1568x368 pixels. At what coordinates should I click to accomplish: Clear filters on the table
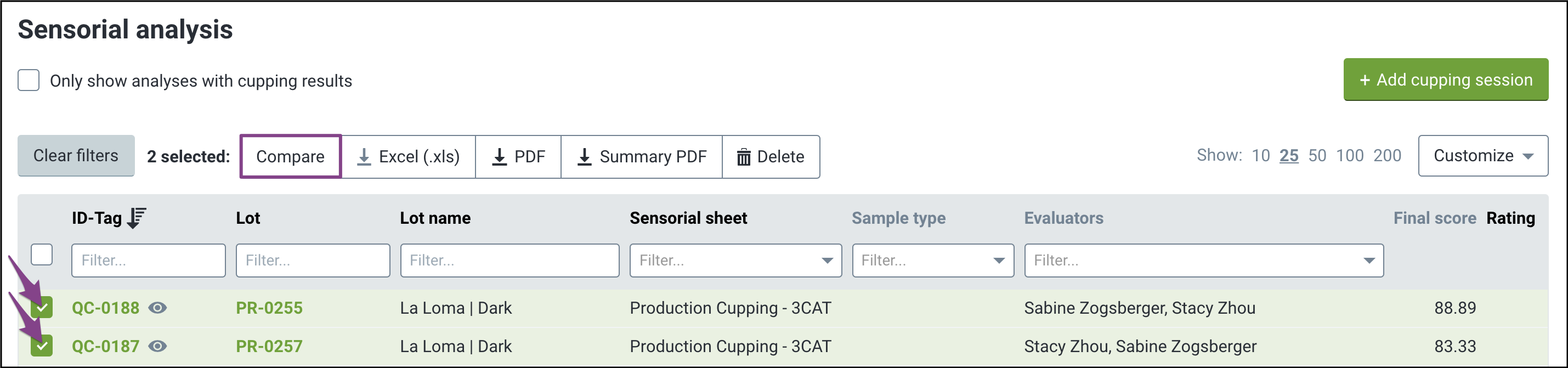76,156
